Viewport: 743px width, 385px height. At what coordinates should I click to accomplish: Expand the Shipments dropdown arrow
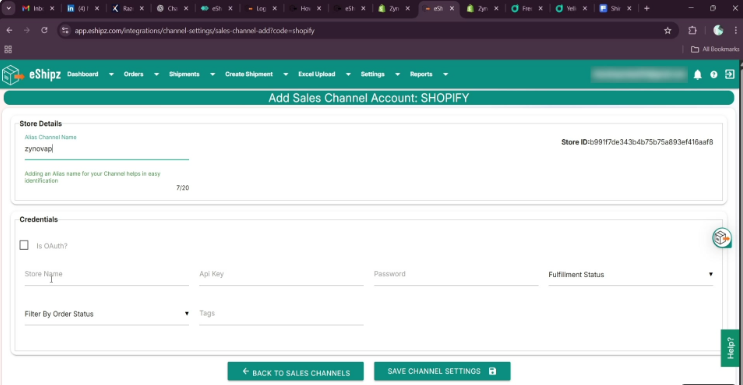coord(212,74)
